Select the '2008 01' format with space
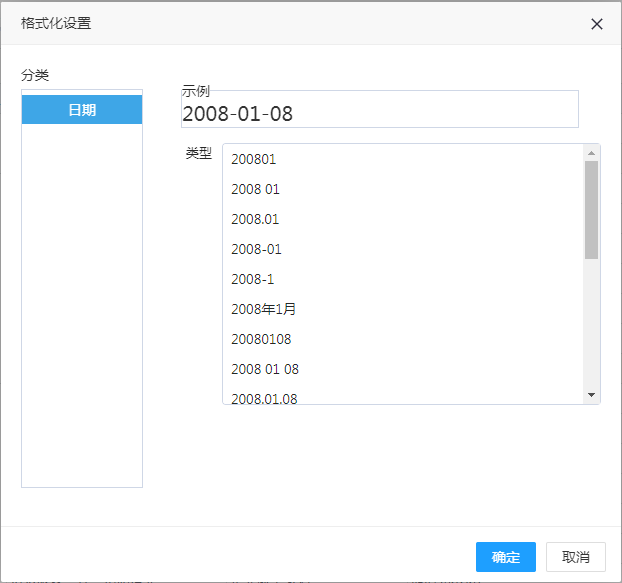 tap(256, 189)
